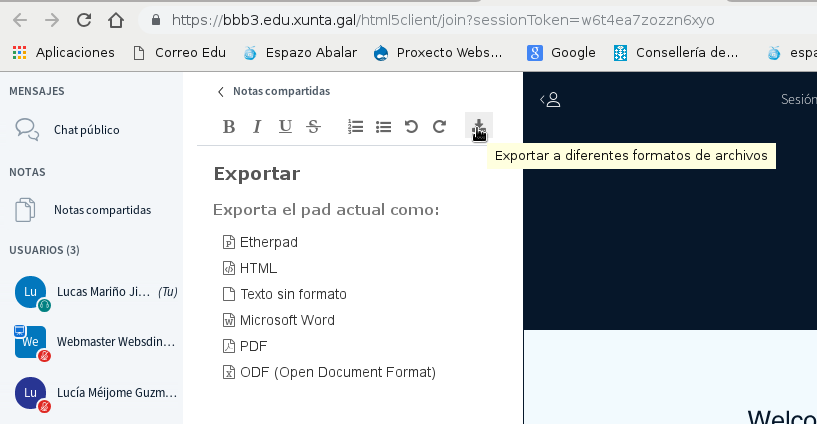Open the Proxecto Webs bookmark
The image size is (817, 424).
click(x=438, y=53)
